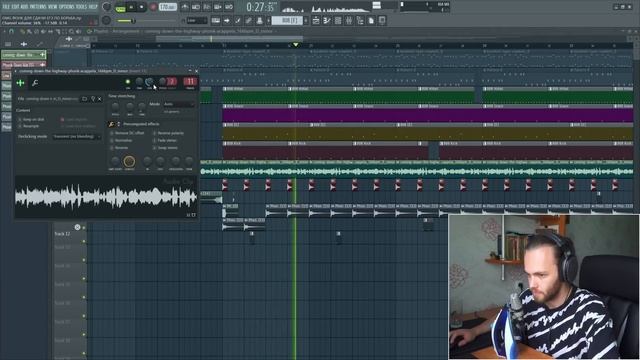Open the Browser view icon
Viewport: 640px width, 360px height.
click(x=360, y=20)
